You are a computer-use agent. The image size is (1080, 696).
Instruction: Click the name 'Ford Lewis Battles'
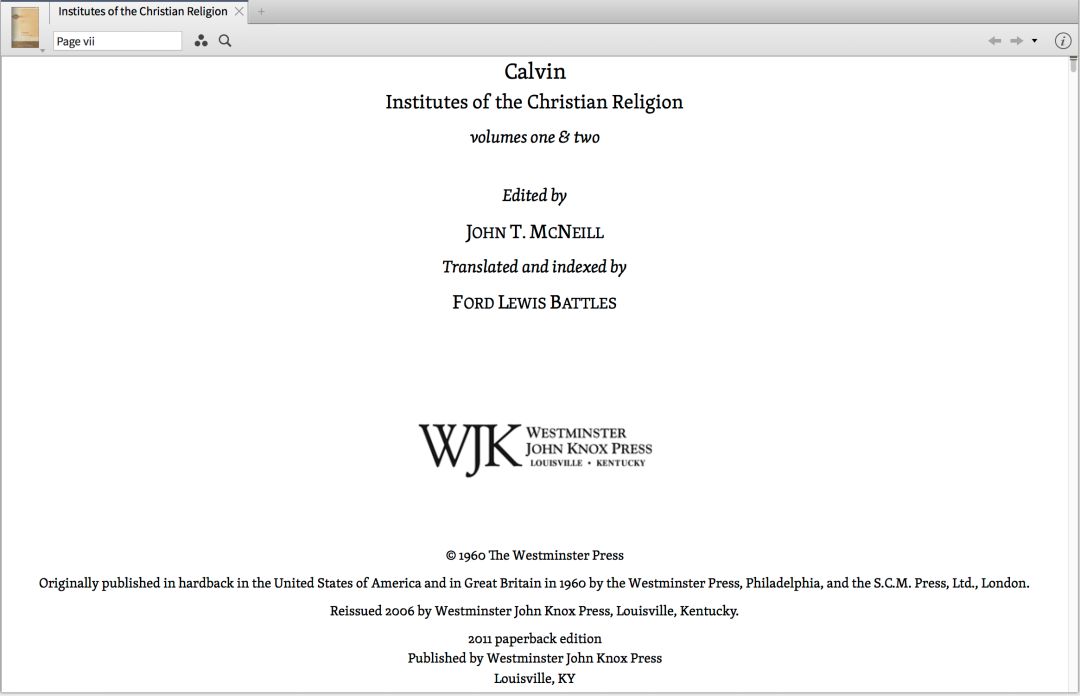pos(534,303)
